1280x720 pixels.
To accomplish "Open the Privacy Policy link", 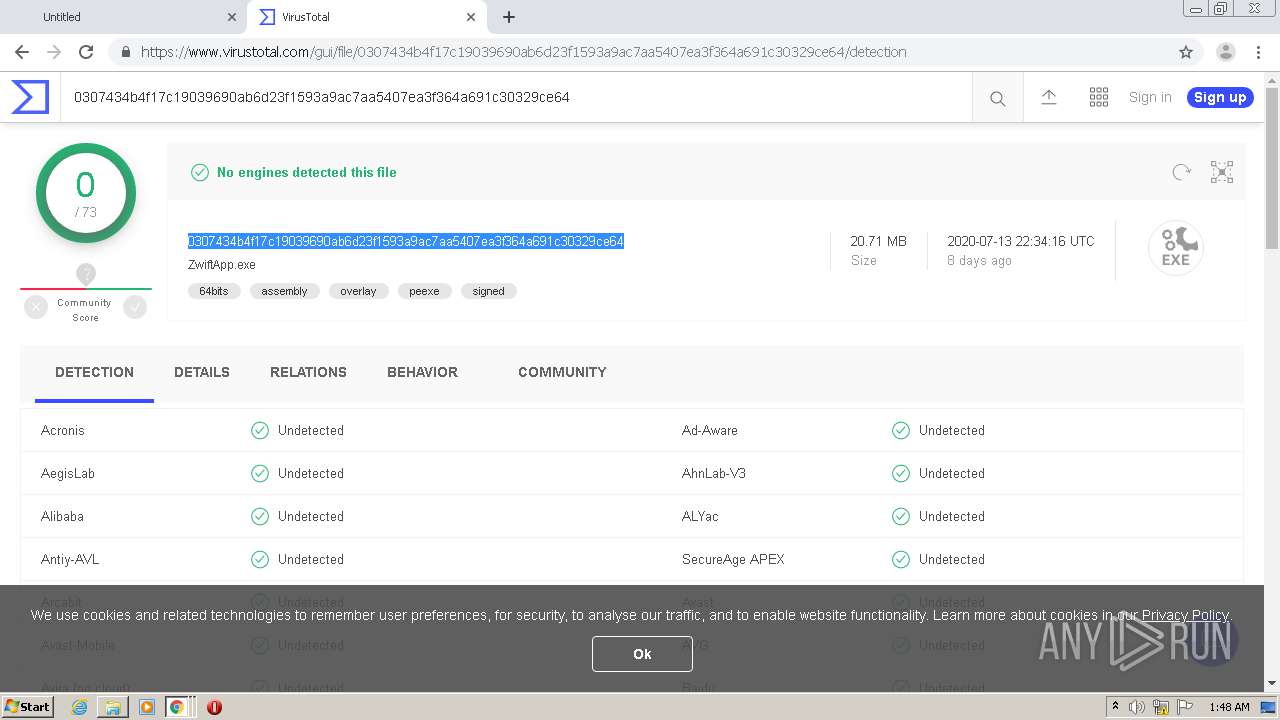I will tap(1185, 615).
